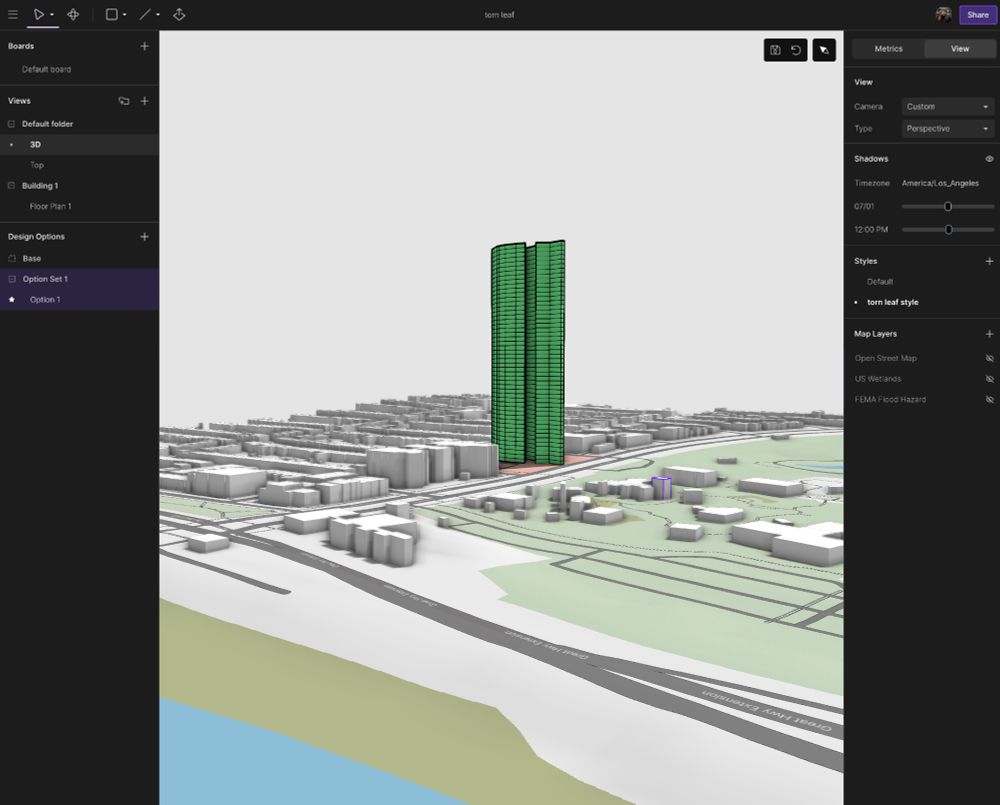
Task: Apply the Default style
Action: point(879,281)
